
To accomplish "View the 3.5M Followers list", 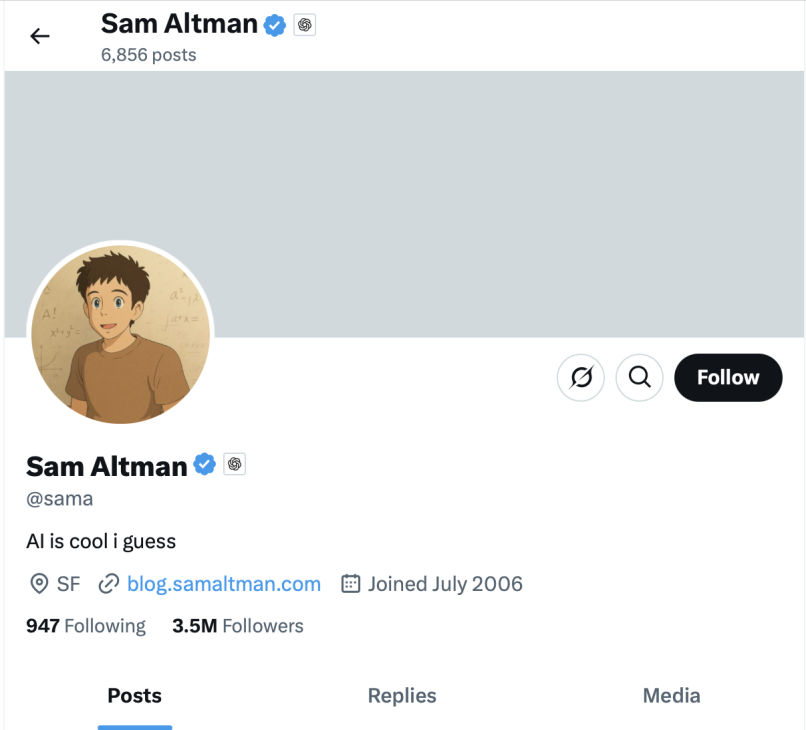I will pyautogui.click(x=238, y=626).
